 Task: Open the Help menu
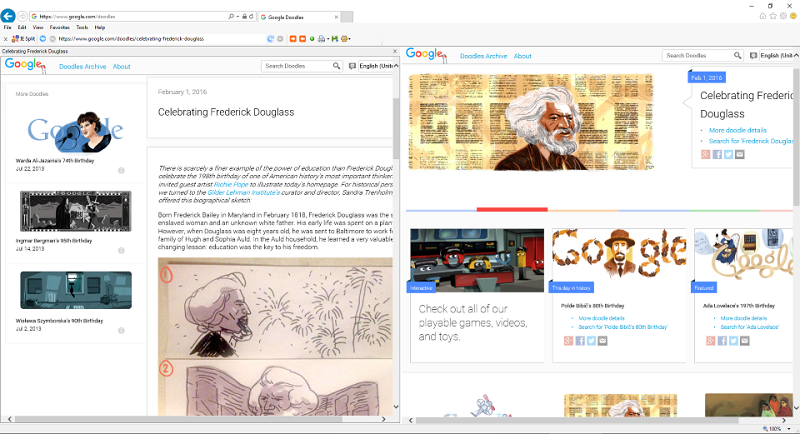pos(99,28)
